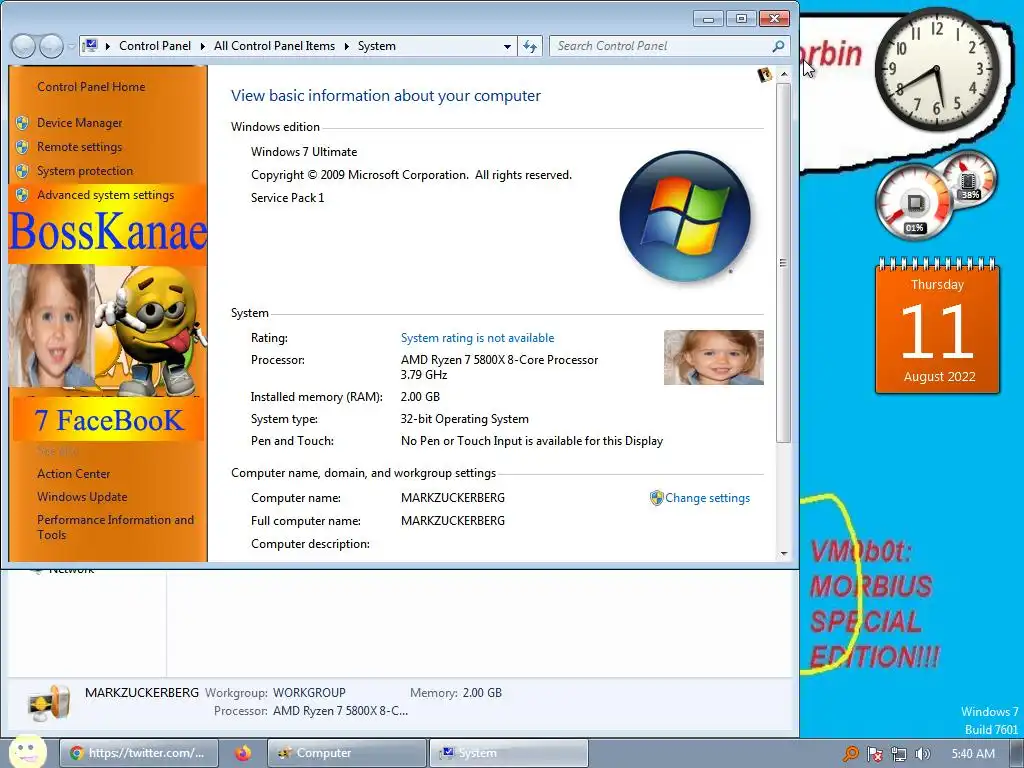The width and height of the screenshot is (1024, 768).
Task: Click the shield icon next to Change settings
Action: [x=656, y=498]
